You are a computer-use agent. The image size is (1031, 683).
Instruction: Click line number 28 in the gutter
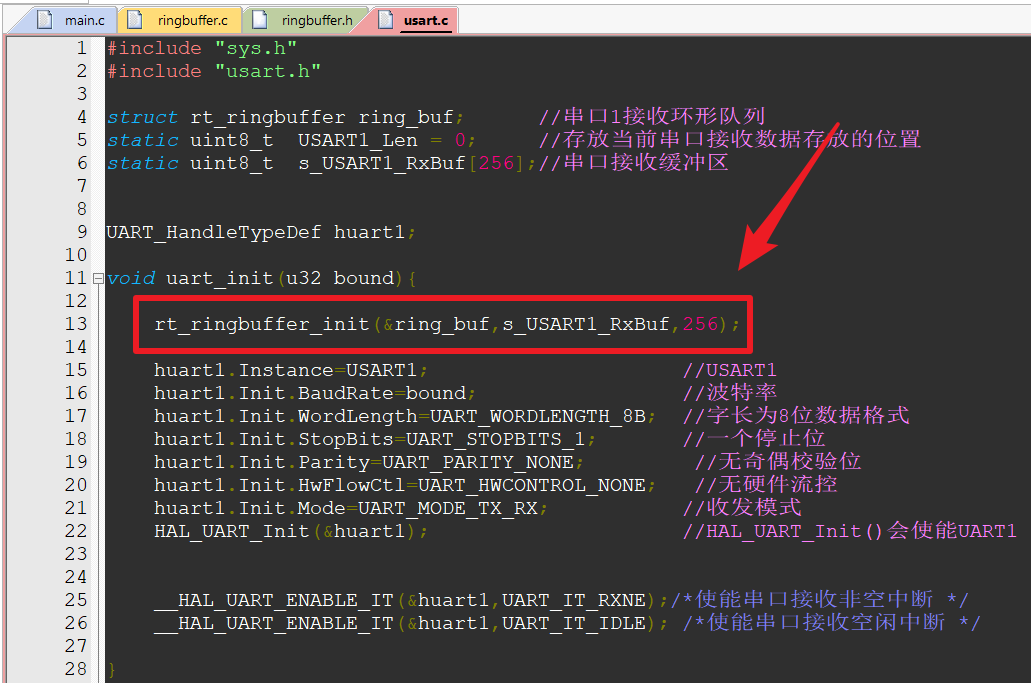click(x=76, y=669)
